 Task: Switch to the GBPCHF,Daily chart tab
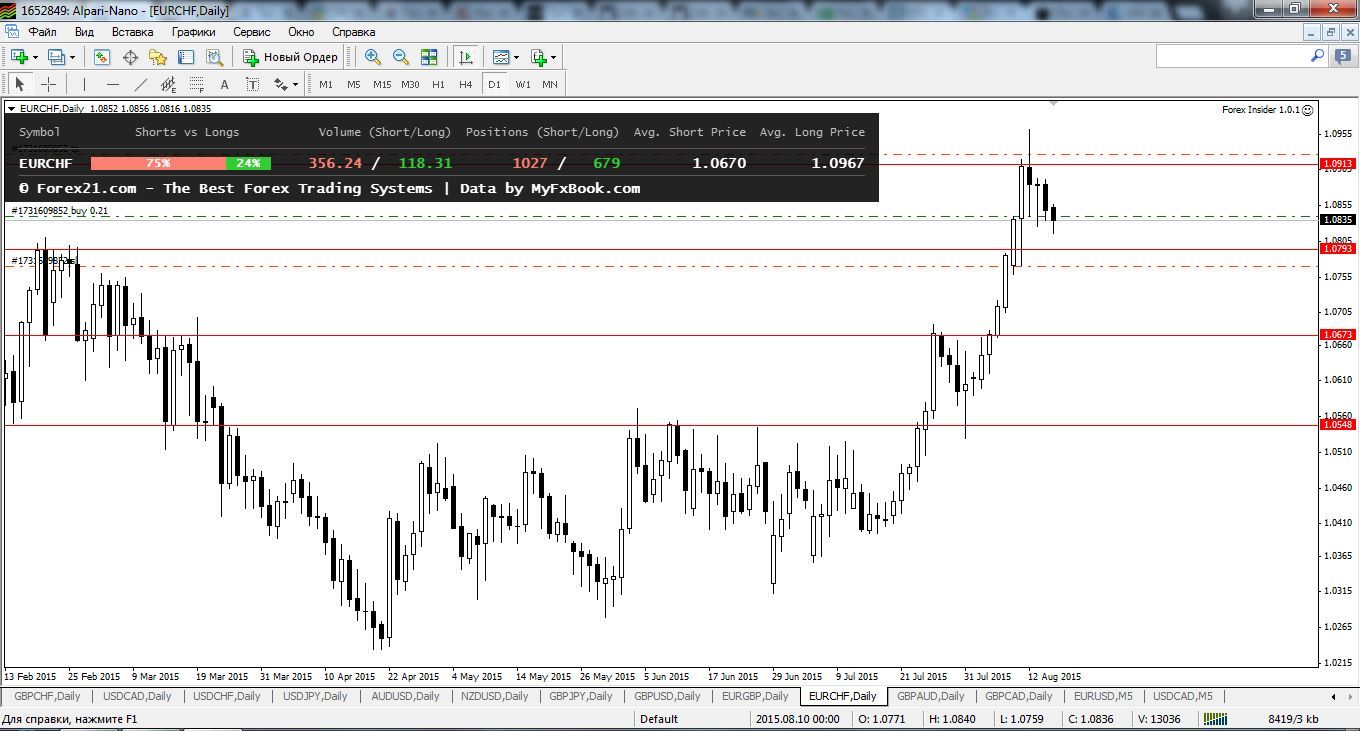click(48, 696)
